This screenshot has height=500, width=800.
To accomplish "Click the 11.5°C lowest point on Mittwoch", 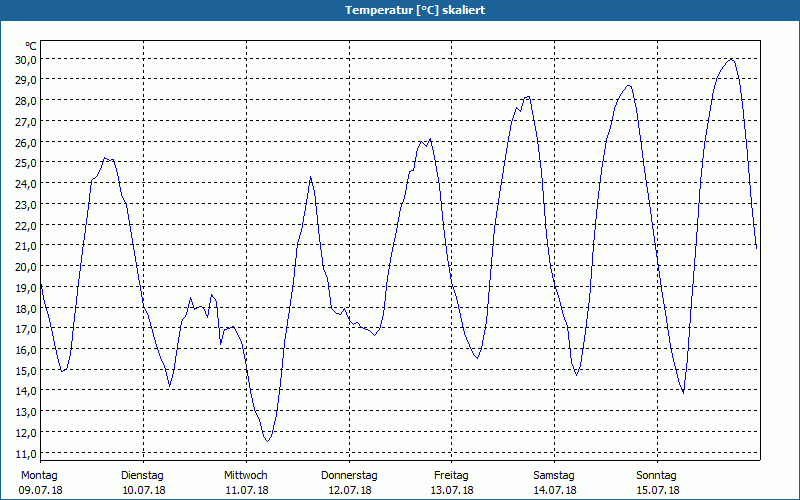I will coord(267,441).
